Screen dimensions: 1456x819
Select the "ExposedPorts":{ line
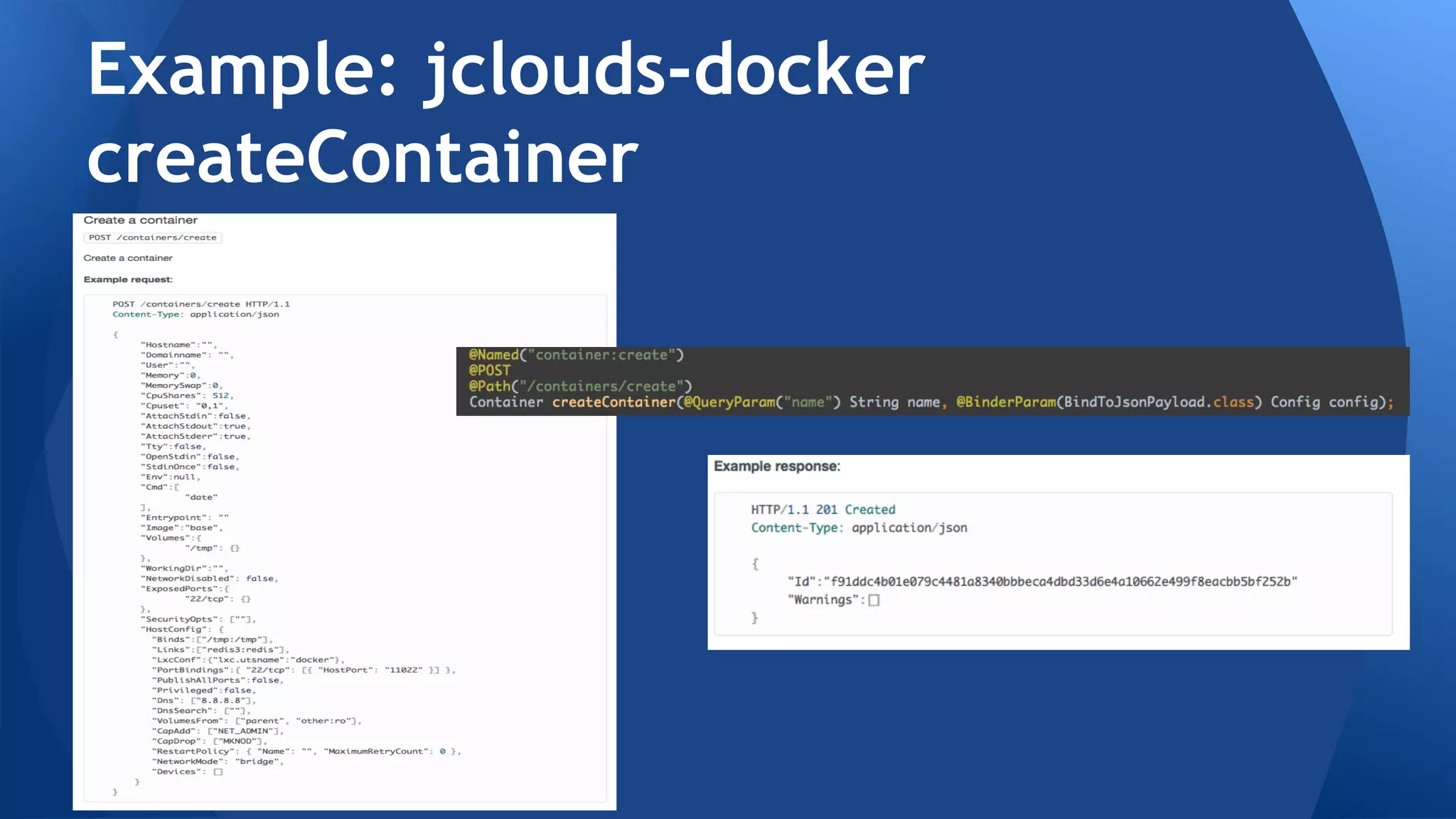coord(184,589)
